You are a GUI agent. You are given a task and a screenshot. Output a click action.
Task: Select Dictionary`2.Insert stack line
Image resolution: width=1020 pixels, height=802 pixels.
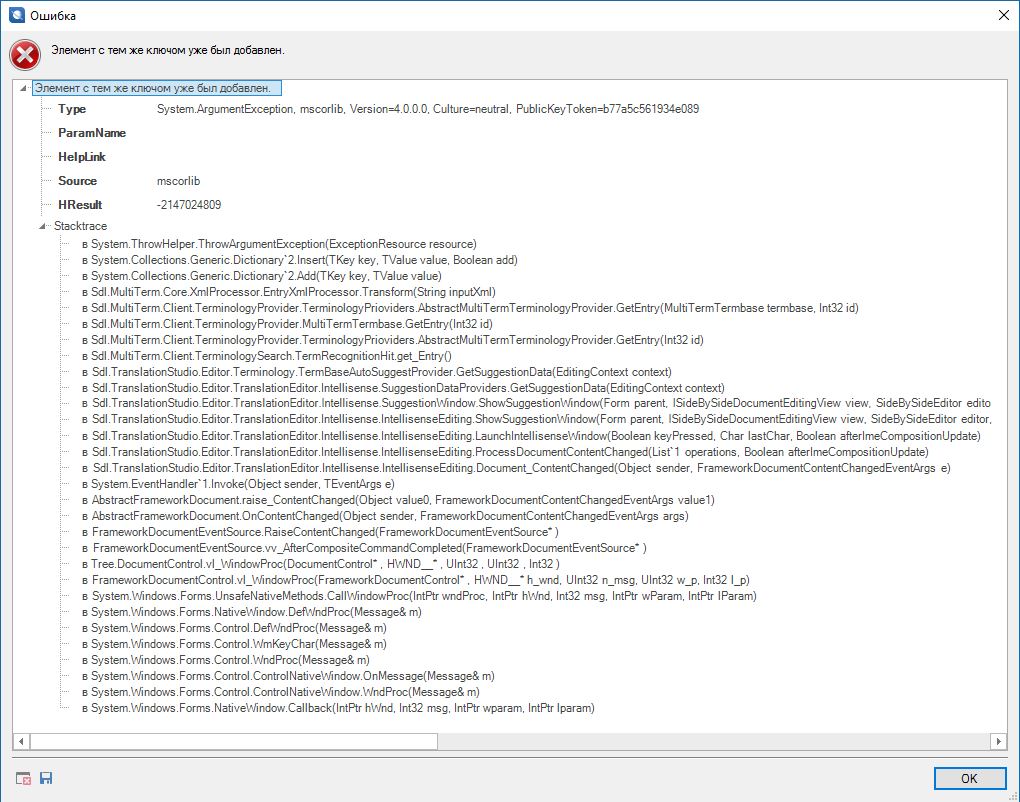[300, 260]
